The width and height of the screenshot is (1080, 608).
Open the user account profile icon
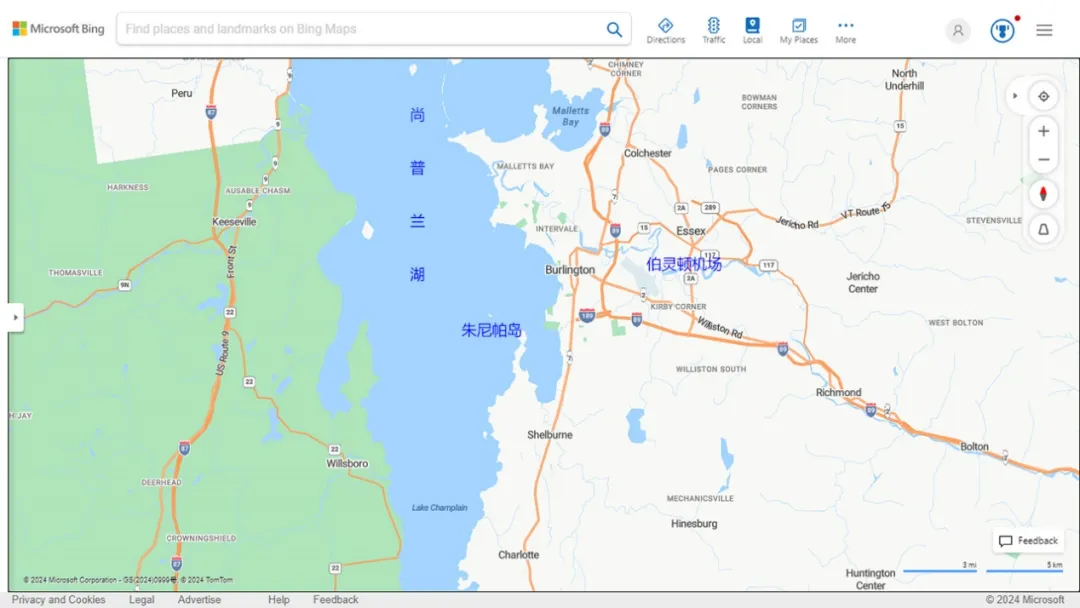[957, 30]
